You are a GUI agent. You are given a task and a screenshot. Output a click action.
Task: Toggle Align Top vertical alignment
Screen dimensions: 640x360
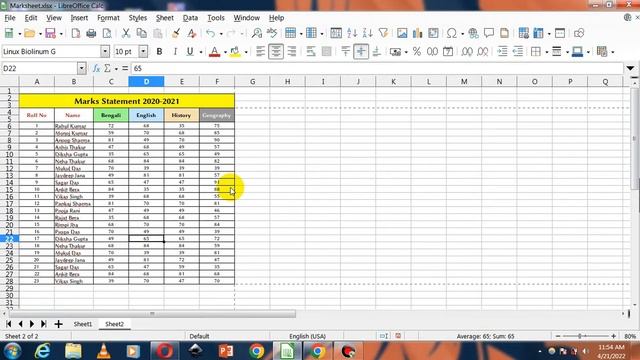[x=346, y=51]
